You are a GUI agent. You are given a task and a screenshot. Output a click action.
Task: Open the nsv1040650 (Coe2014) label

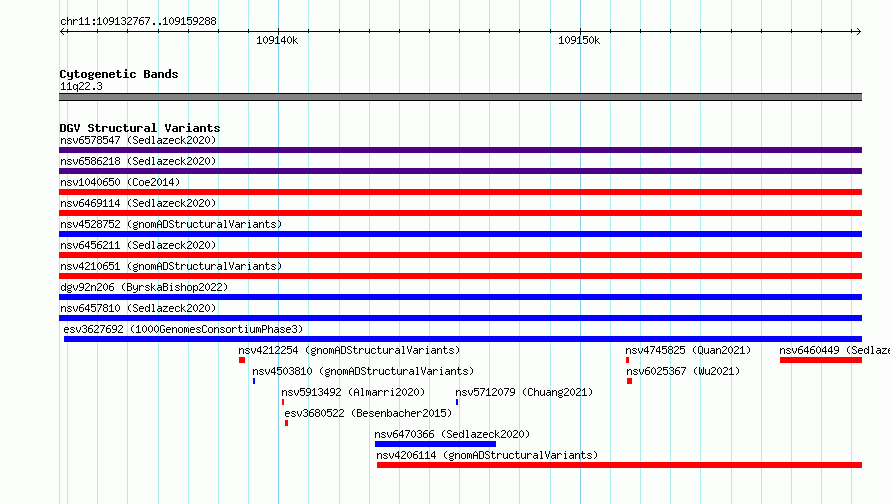click(120, 182)
